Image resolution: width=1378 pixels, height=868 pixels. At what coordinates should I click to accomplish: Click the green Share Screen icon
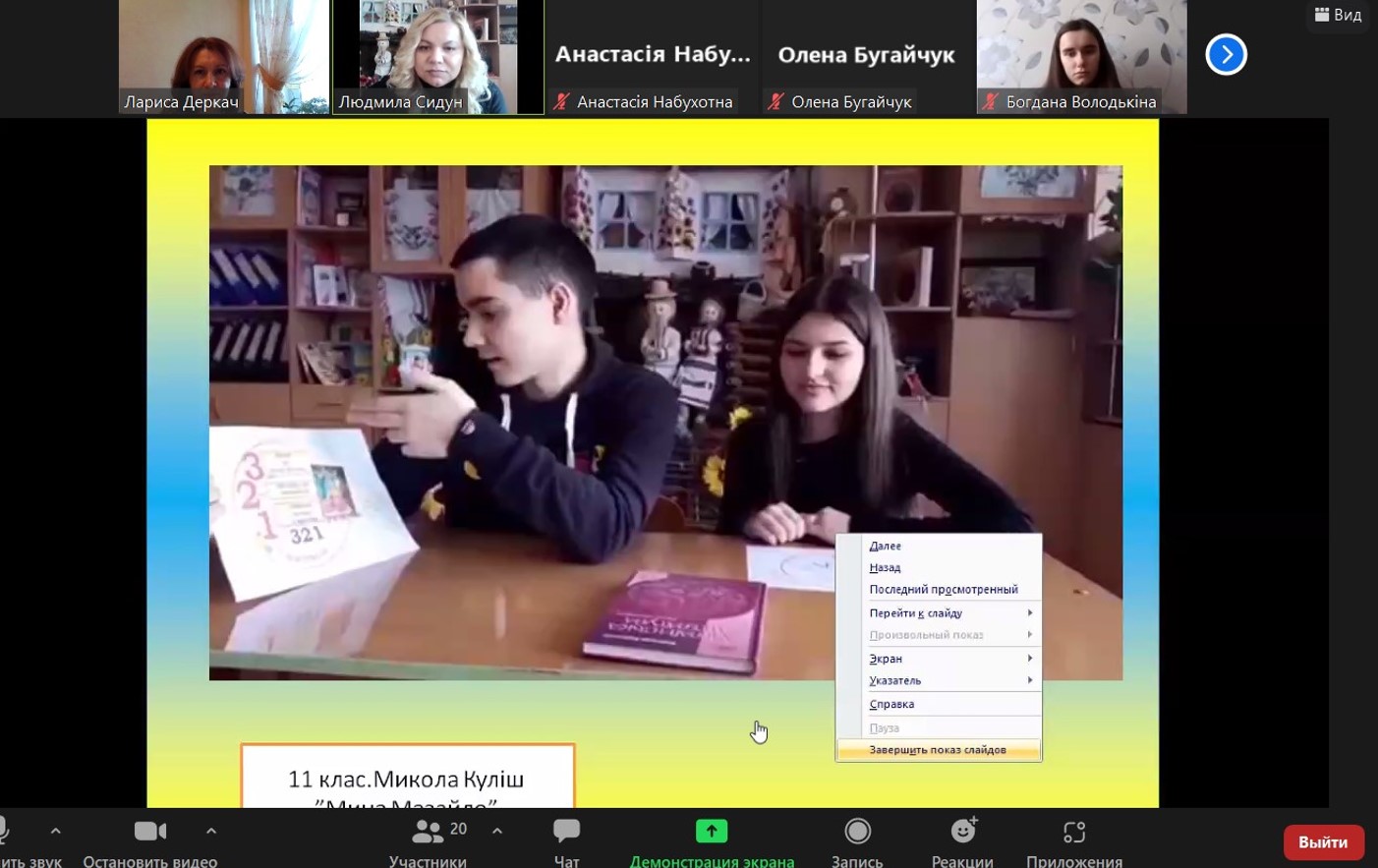point(712,832)
